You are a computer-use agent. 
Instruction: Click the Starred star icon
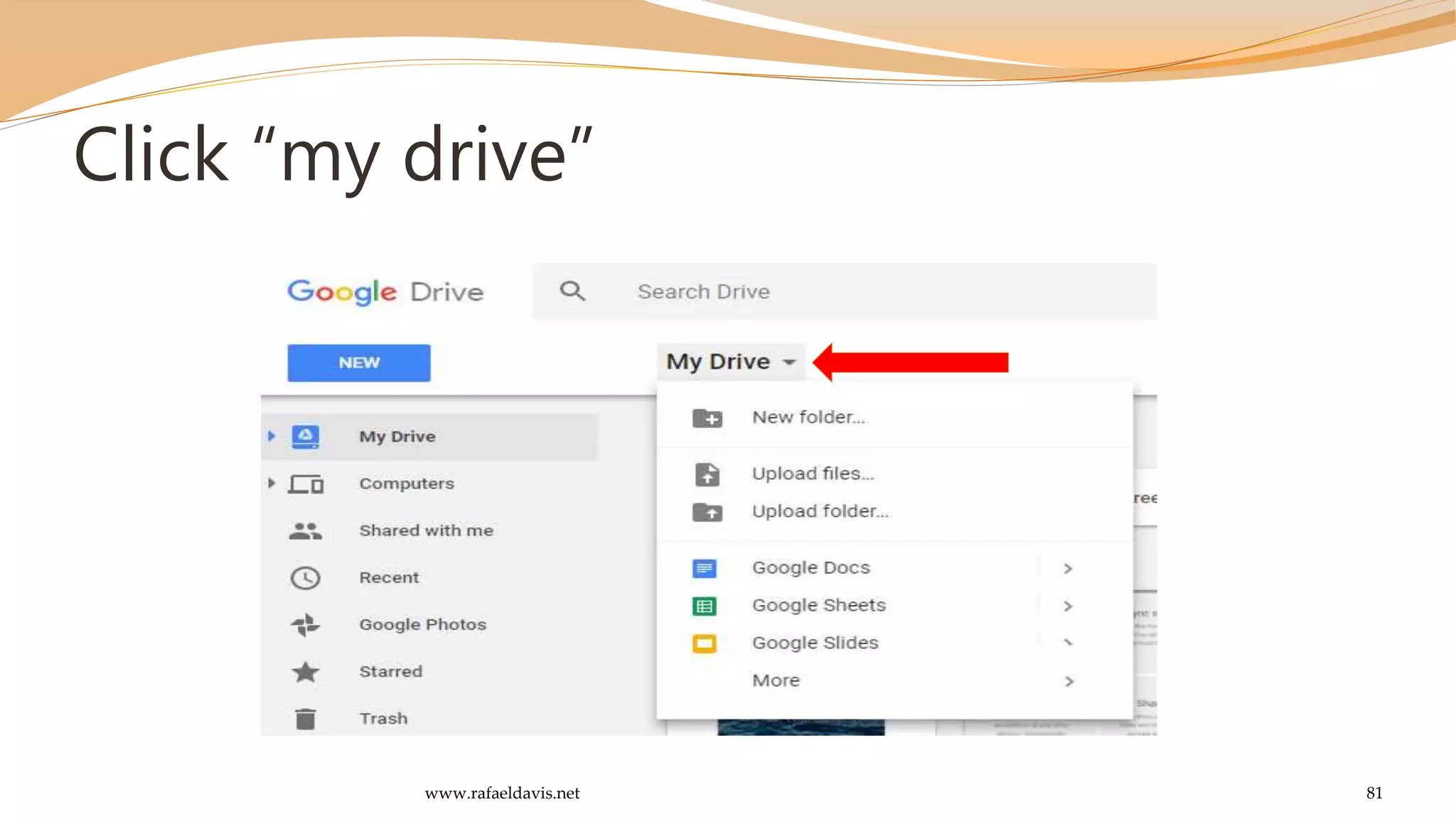tap(306, 672)
